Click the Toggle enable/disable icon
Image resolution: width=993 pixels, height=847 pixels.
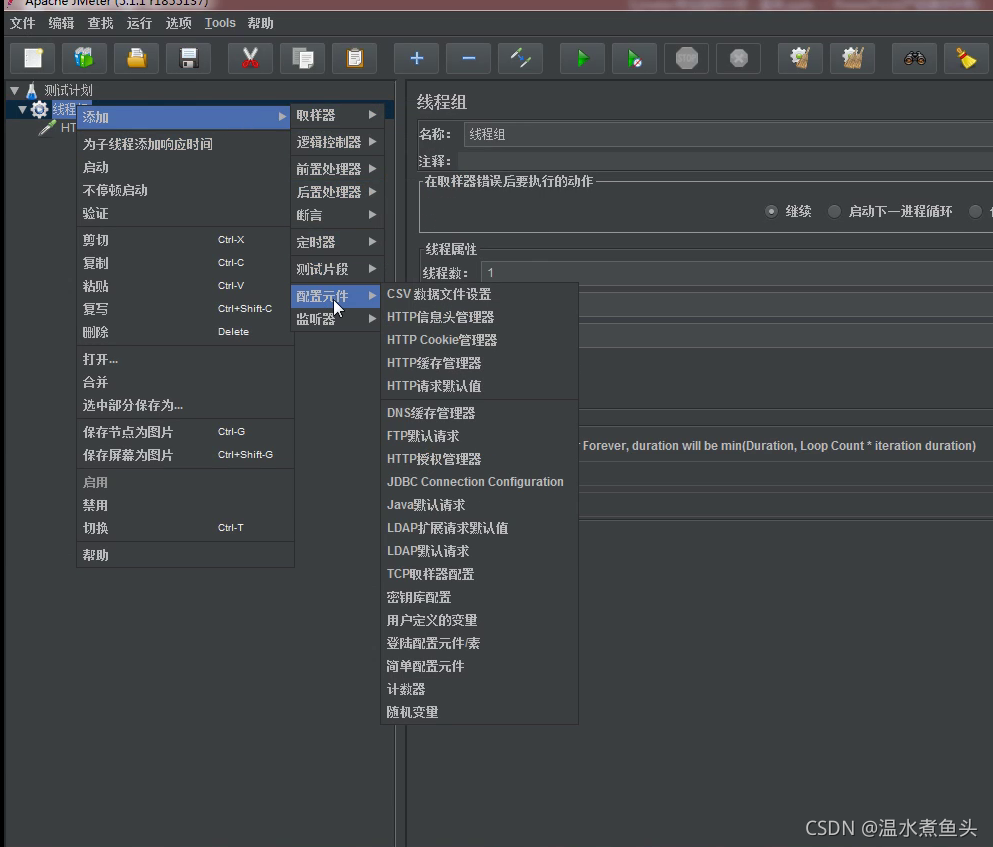[x=520, y=58]
